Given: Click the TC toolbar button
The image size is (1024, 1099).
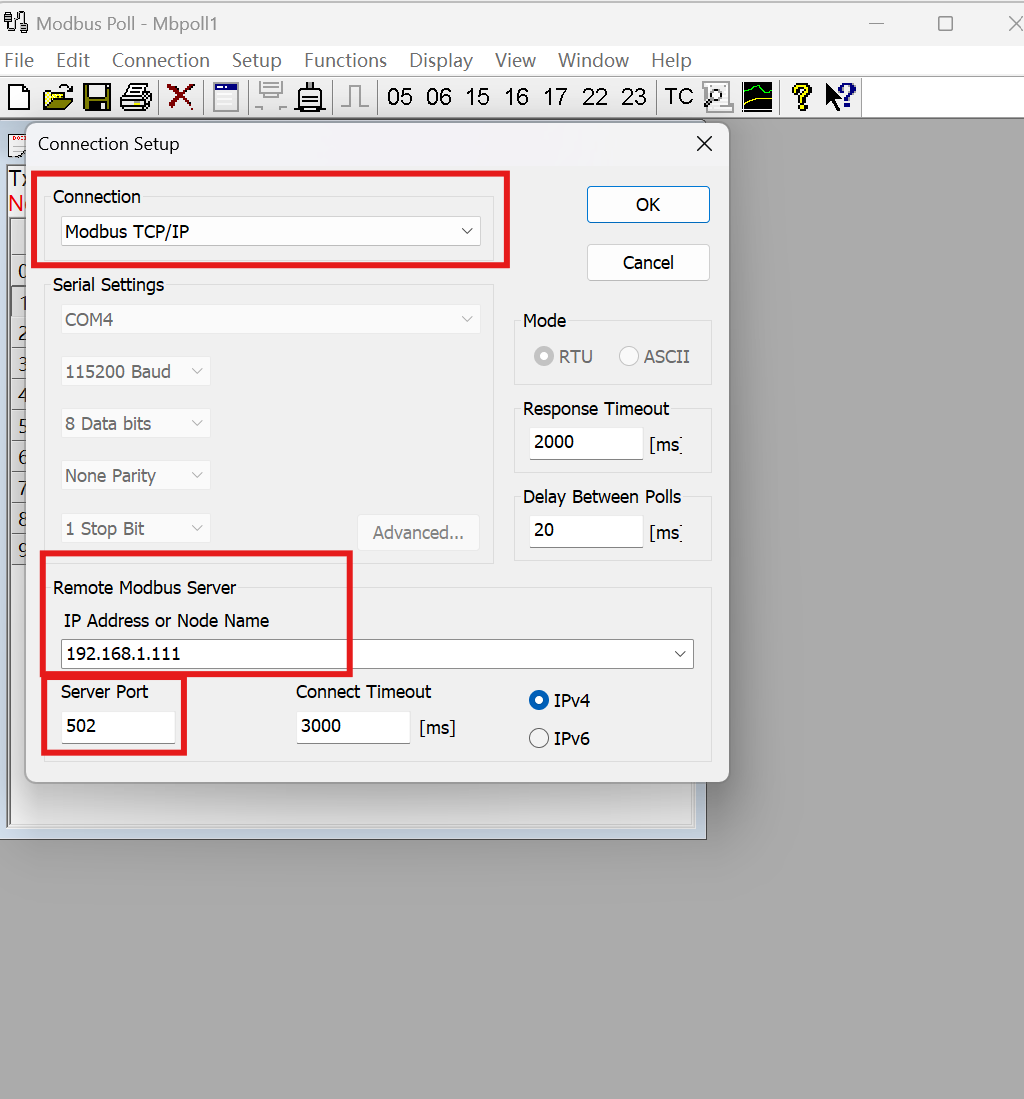Looking at the screenshot, I should [678, 97].
